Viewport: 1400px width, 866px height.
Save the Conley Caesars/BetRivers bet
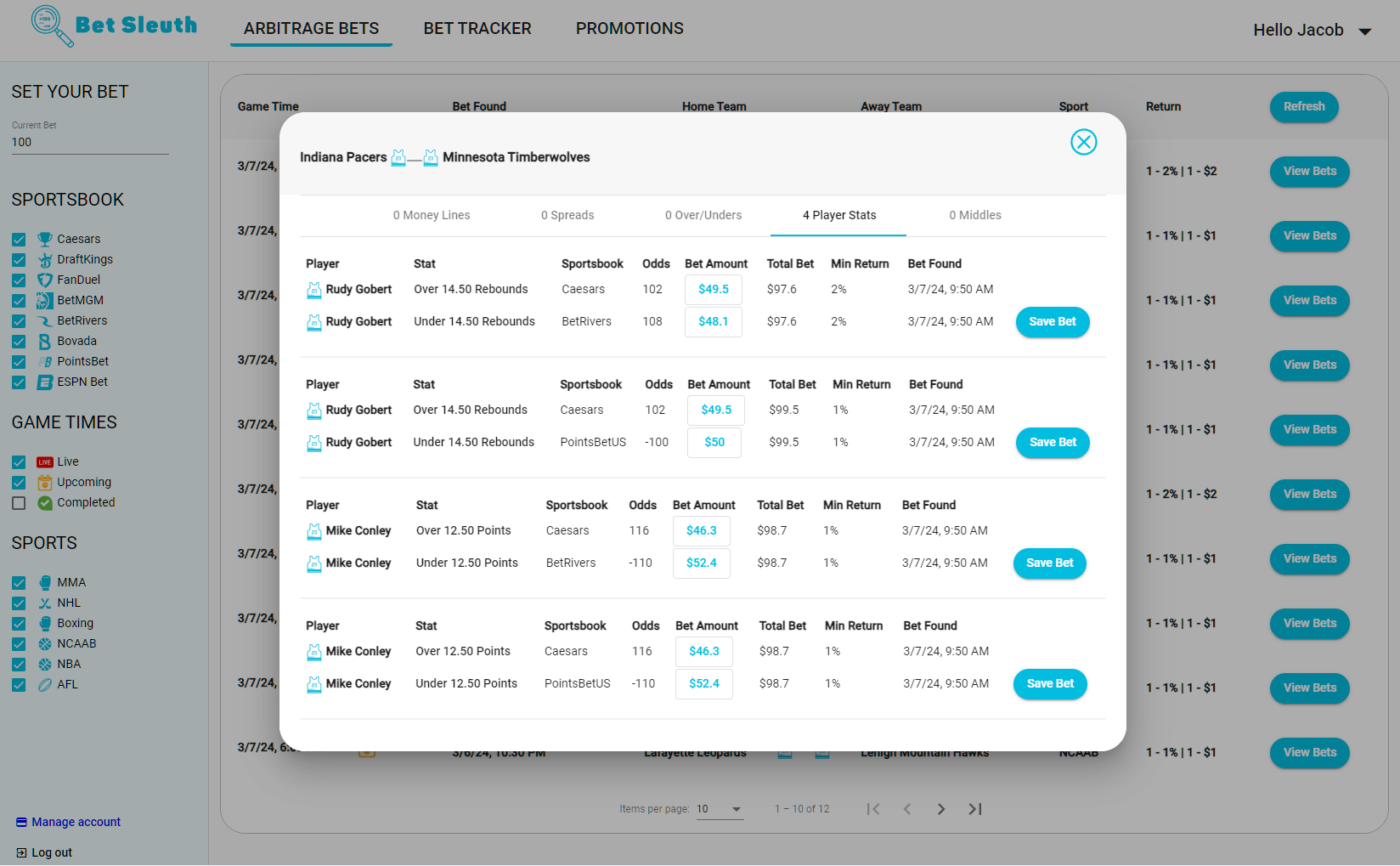tap(1050, 563)
